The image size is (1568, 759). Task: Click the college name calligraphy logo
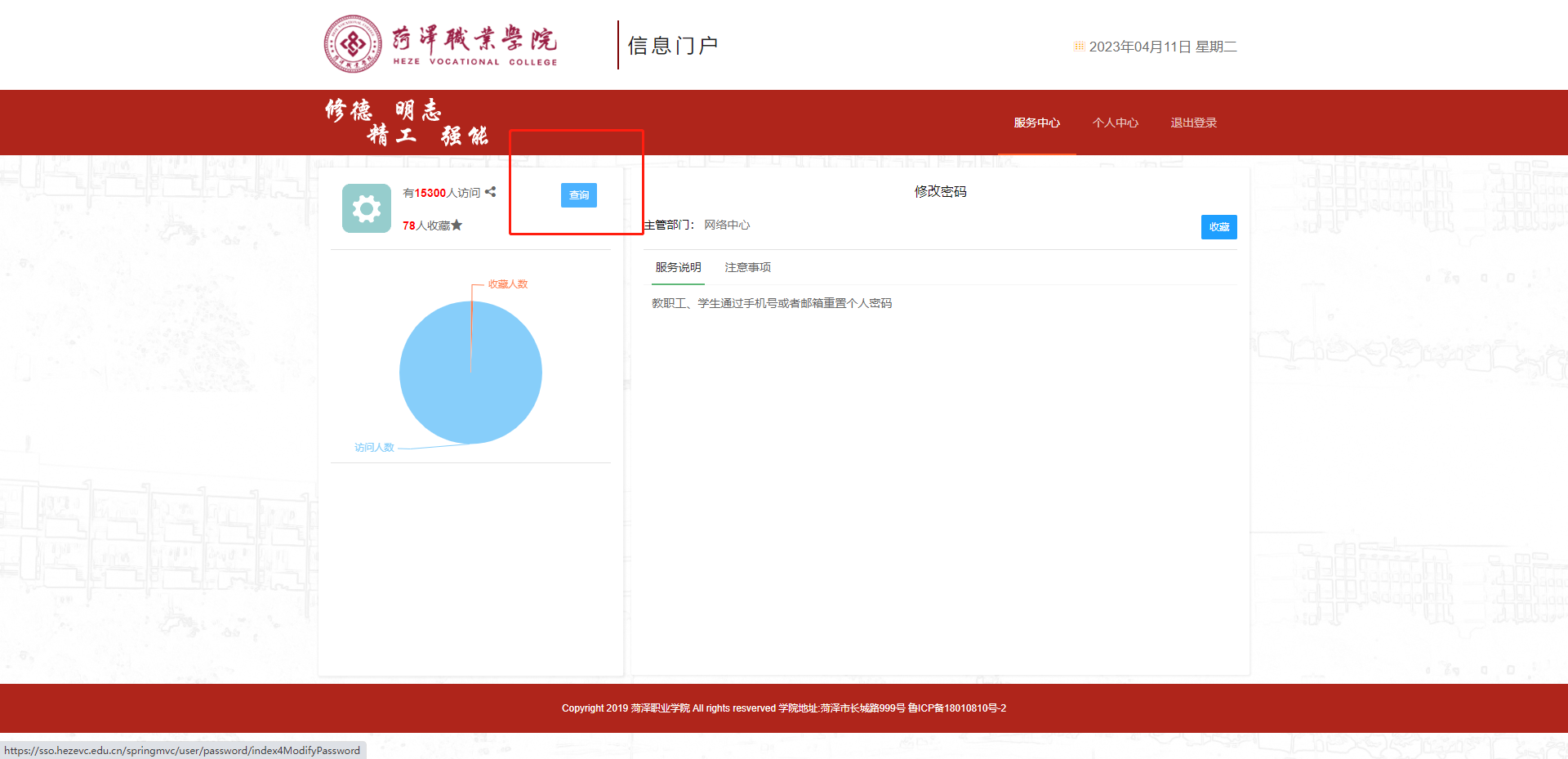point(474,45)
